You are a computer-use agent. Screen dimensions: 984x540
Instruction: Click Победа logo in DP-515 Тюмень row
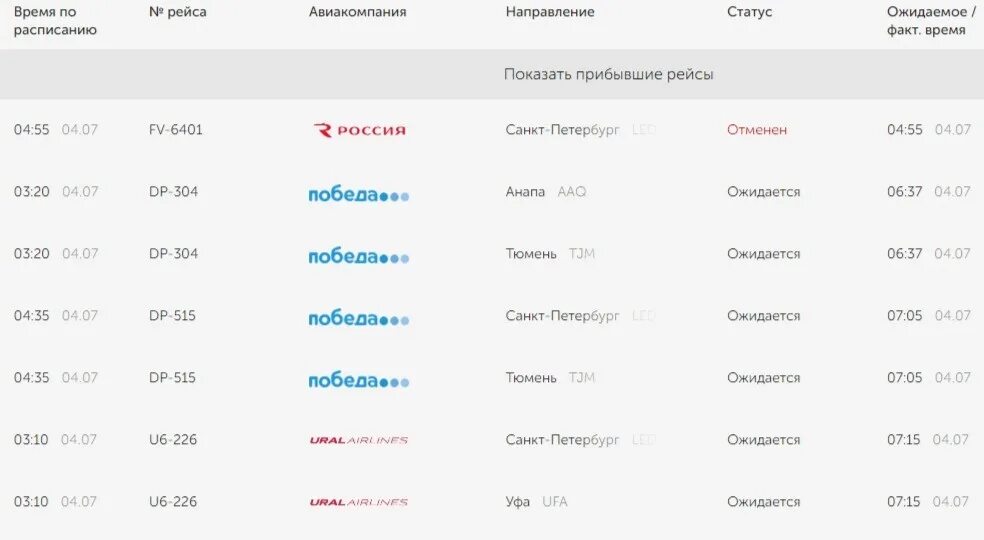pyautogui.click(x=358, y=379)
